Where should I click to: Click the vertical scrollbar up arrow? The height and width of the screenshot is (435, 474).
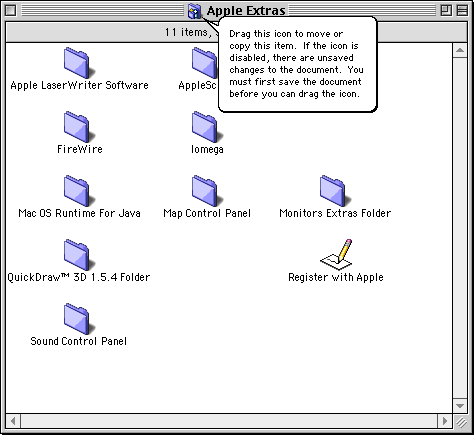tap(460, 50)
